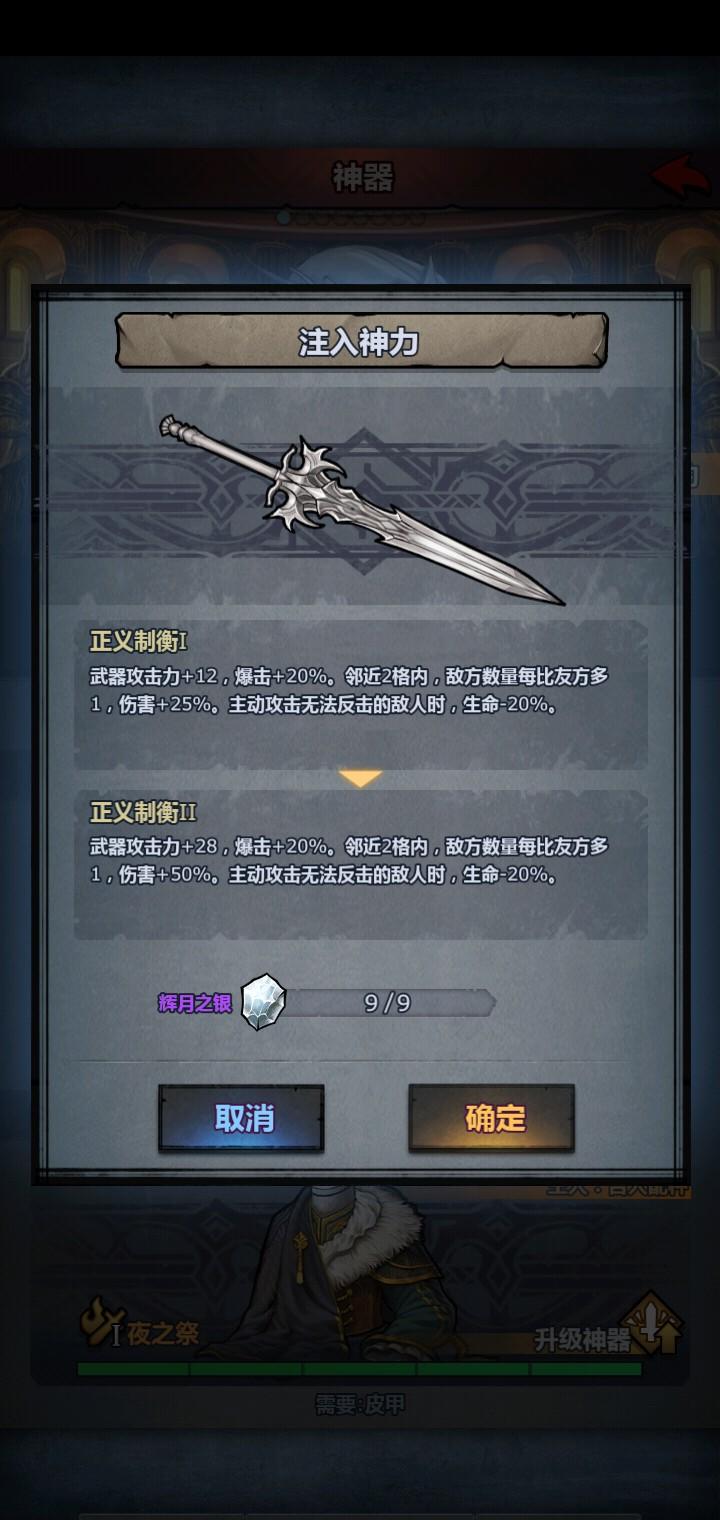The height and width of the screenshot is (1520, 720).
Task: Tap the 需要:皮甲 requirement text
Action: [361, 1404]
